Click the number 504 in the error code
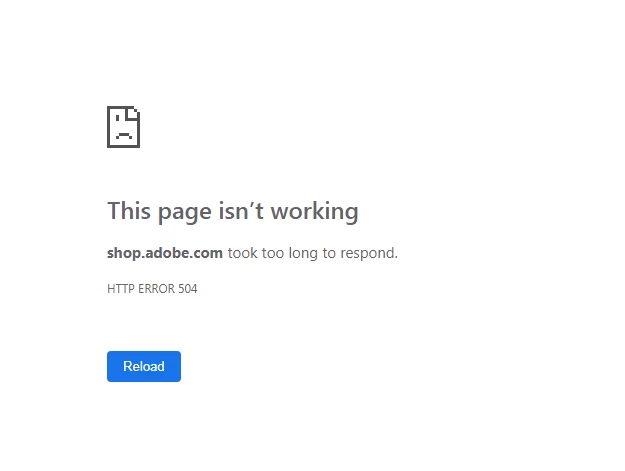The height and width of the screenshot is (471, 625). pyautogui.click(x=188, y=288)
